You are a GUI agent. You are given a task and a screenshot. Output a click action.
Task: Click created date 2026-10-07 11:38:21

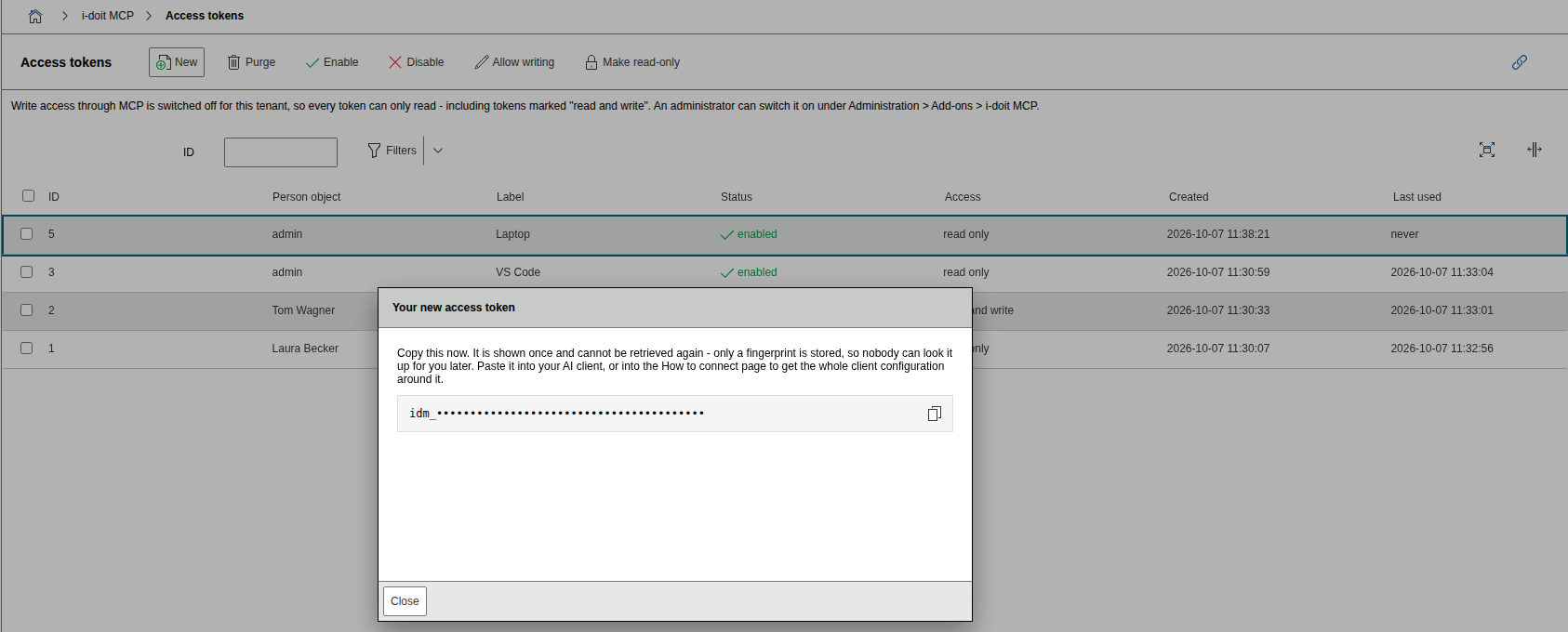pyautogui.click(x=1218, y=234)
